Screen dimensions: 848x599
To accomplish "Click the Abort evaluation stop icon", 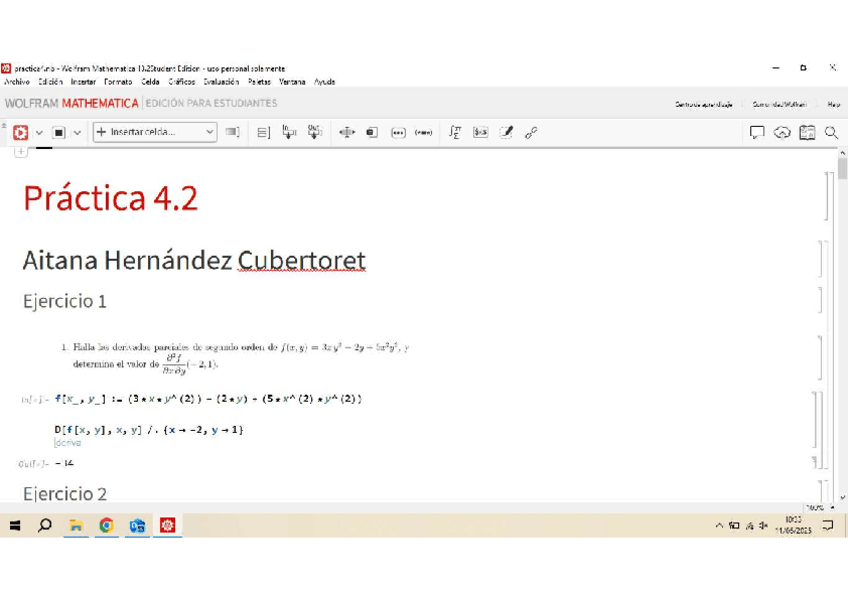I will click(x=59, y=132).
